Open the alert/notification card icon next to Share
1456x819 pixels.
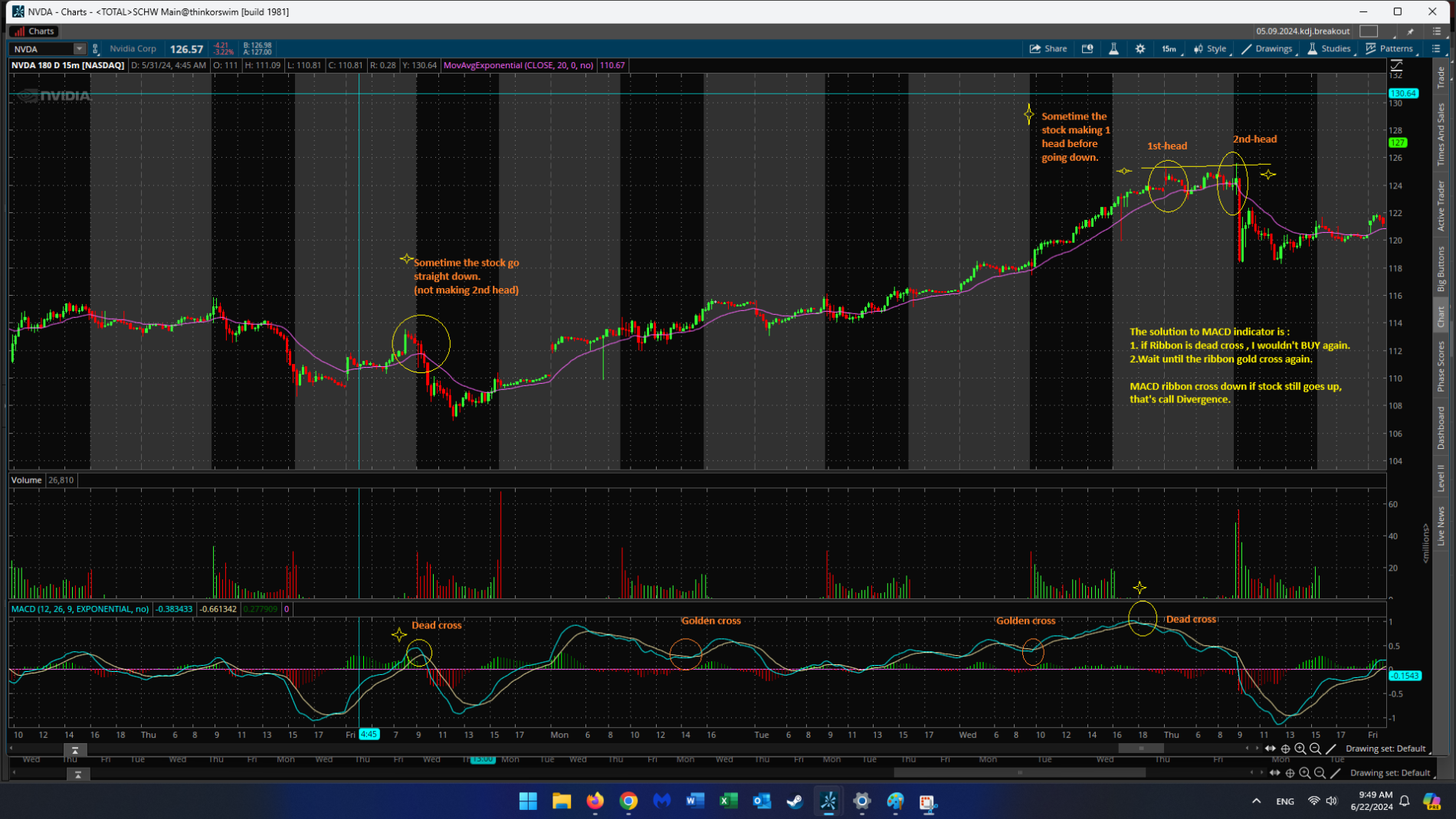point(1087,48)
